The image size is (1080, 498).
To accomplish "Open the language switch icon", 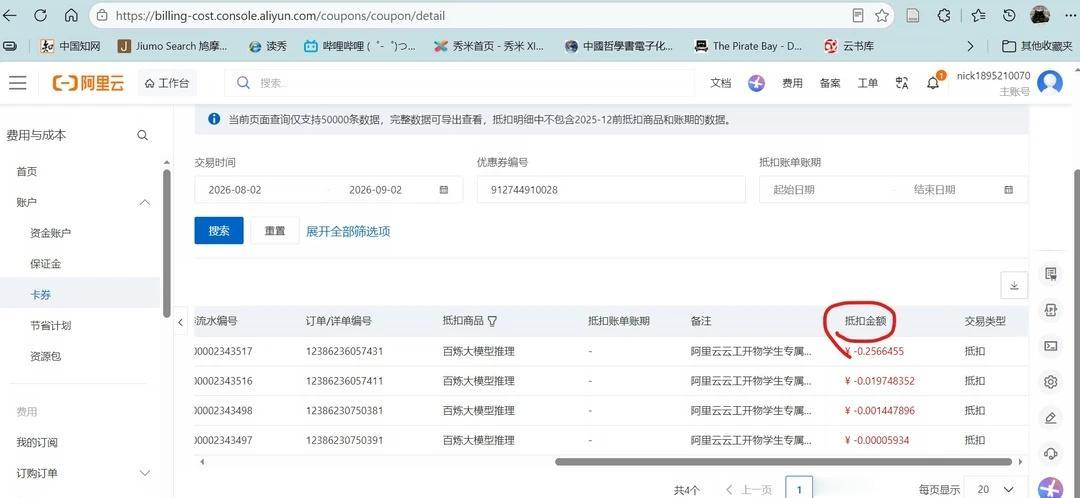I will [902, 83].
